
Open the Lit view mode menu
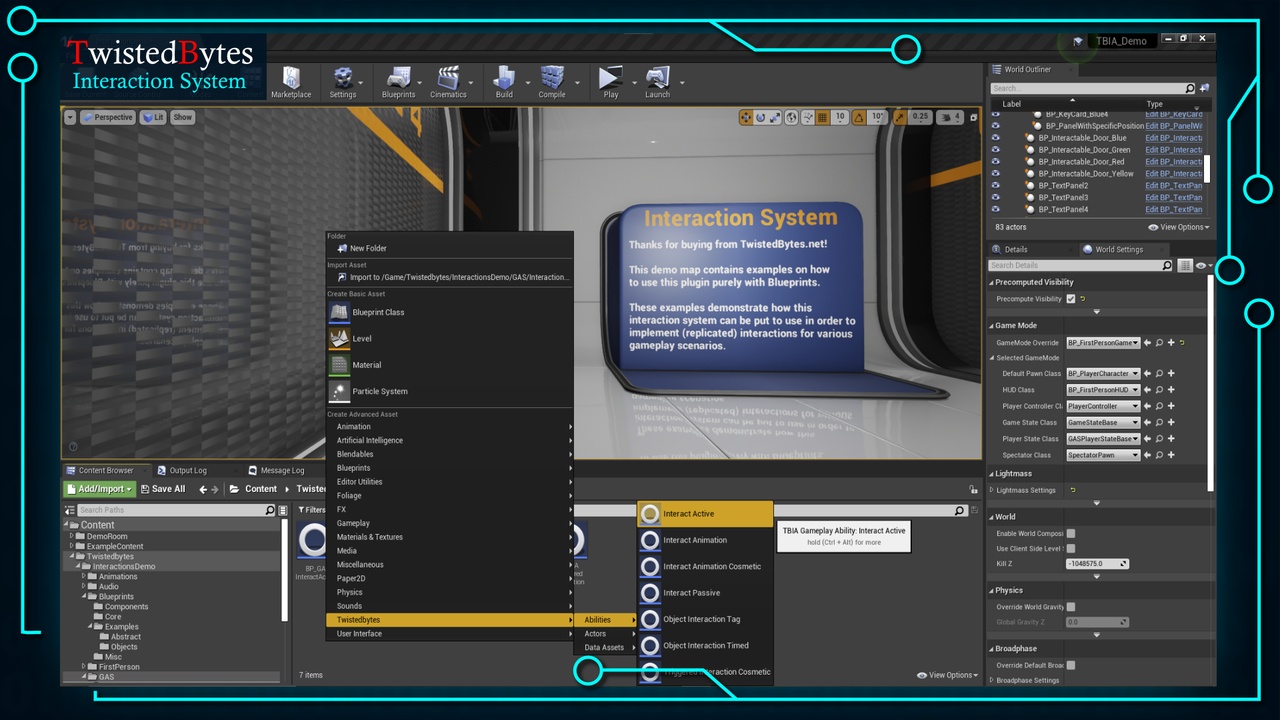(x=153, y=117)
